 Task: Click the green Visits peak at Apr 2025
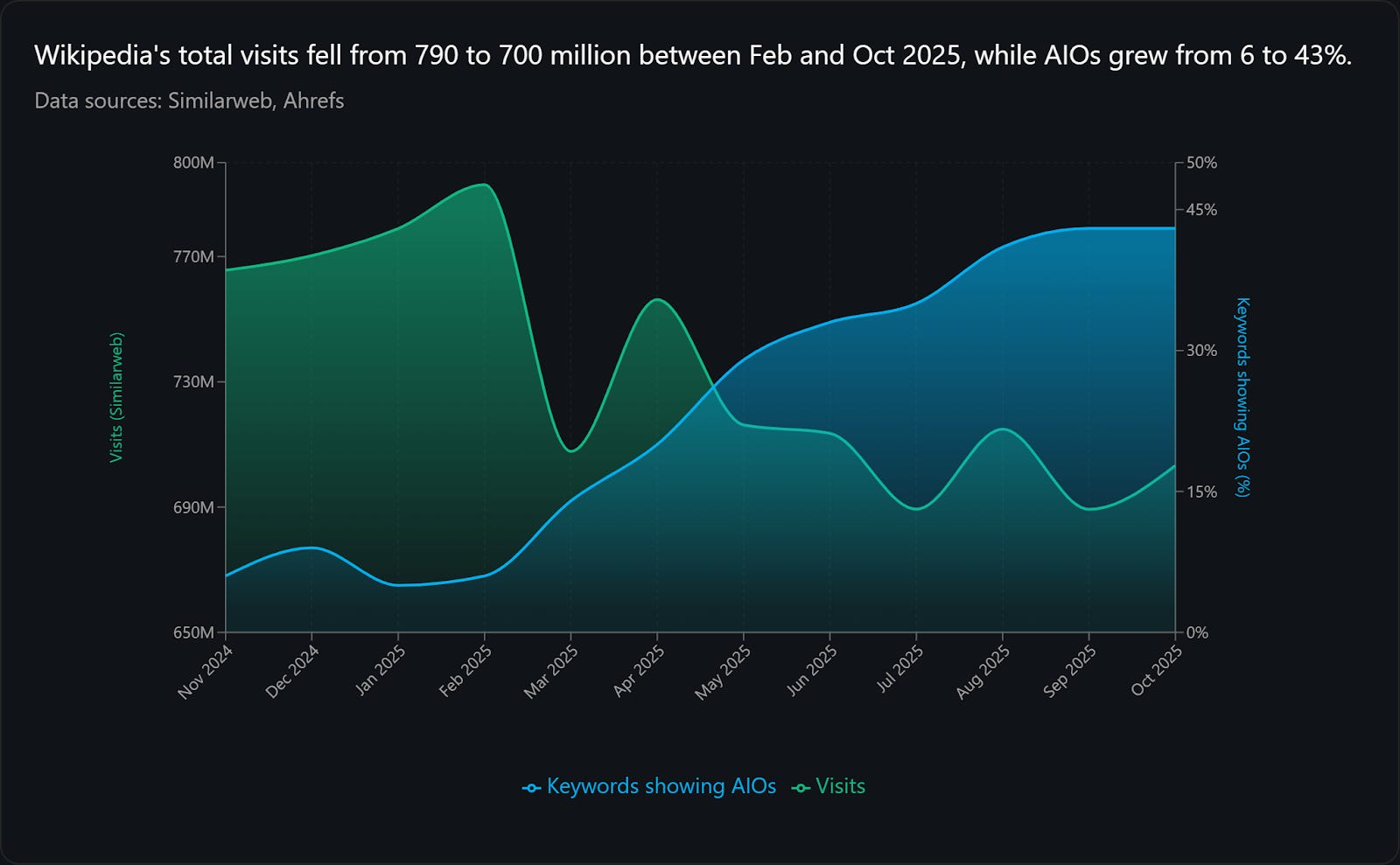657,299
